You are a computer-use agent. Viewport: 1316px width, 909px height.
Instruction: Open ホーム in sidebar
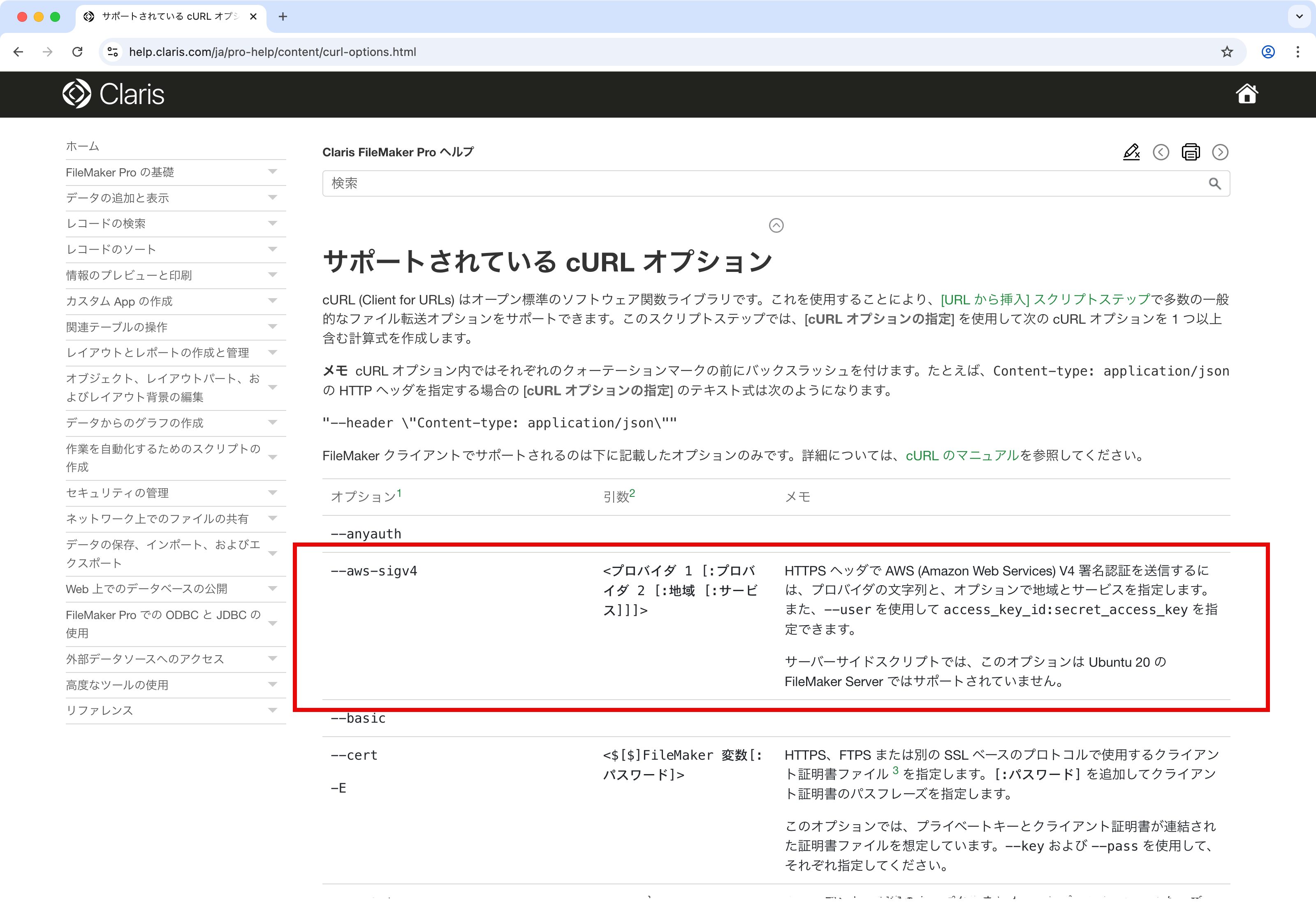(x=83, y=146)
